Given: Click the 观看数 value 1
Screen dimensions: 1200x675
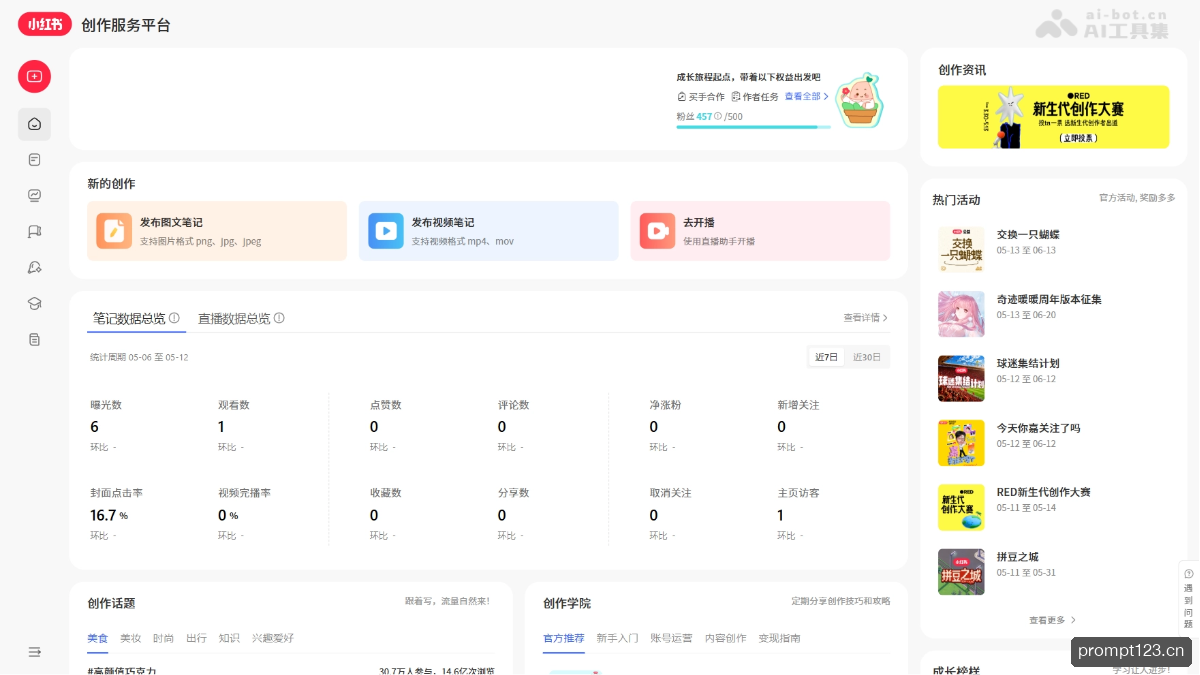Looking at the screenshot, I should point(221,427).
